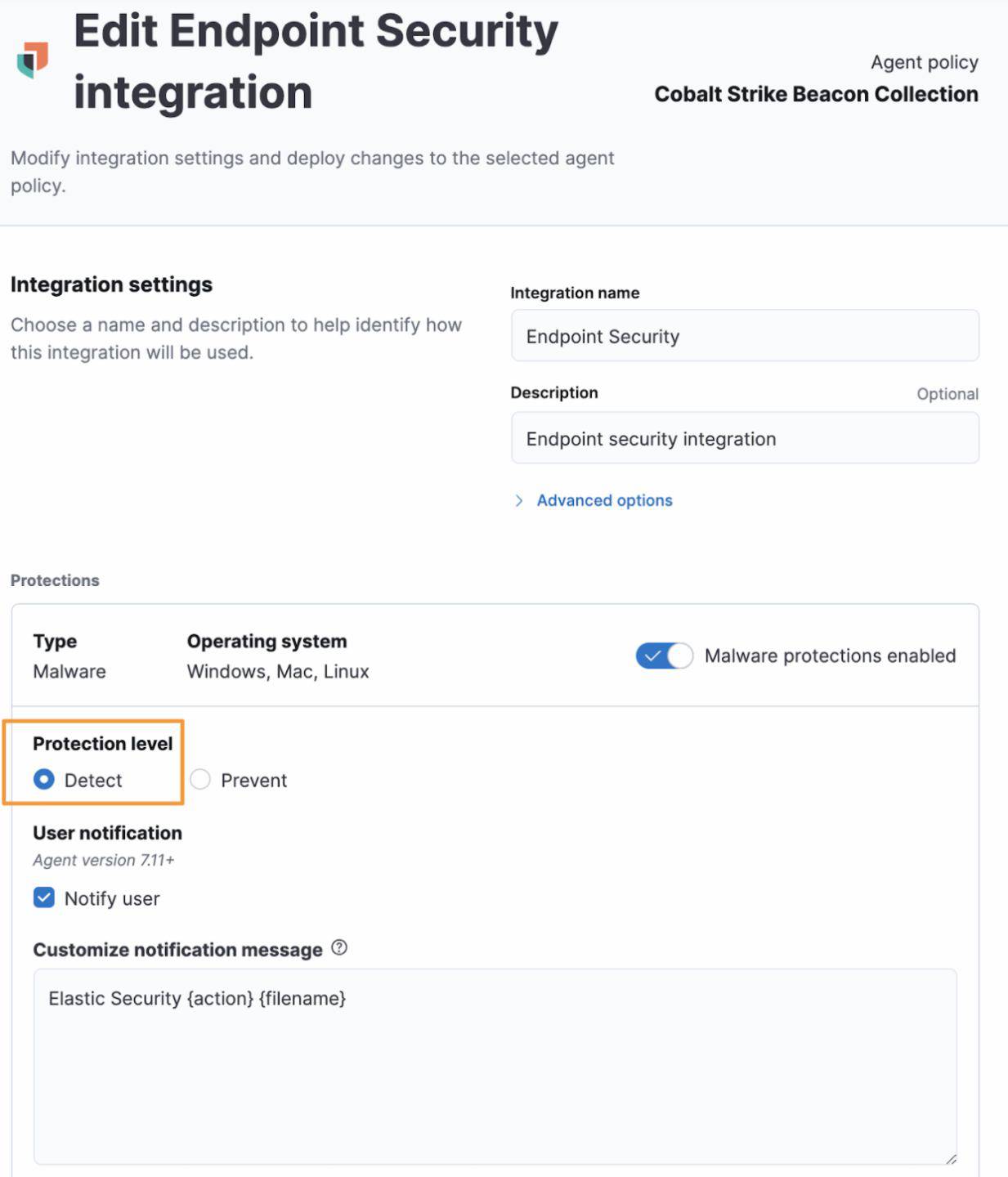Focus the Description text field
The width and height of the screenshot is (1008, 1177).
click(x=744, y=439)
